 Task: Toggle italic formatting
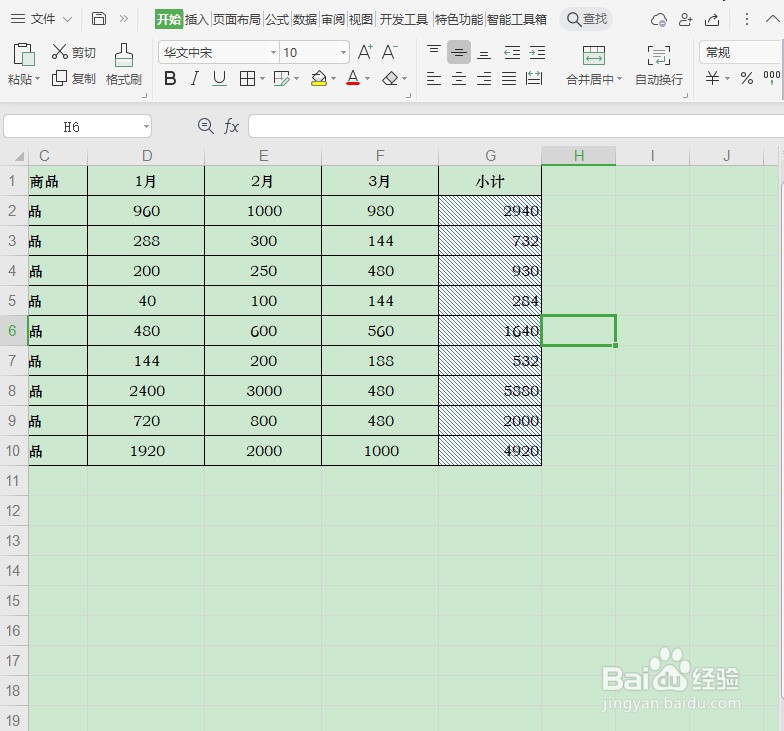(194, 78)
